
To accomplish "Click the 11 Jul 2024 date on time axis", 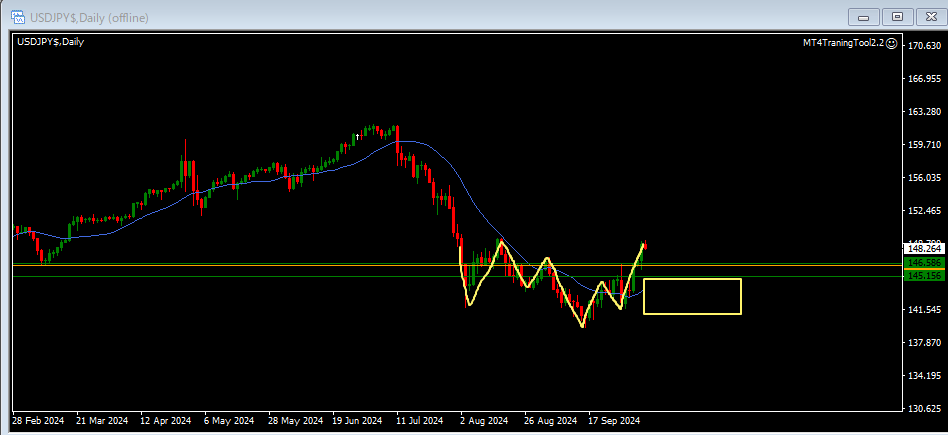I will pyautogui.click(x=419, y=421).
